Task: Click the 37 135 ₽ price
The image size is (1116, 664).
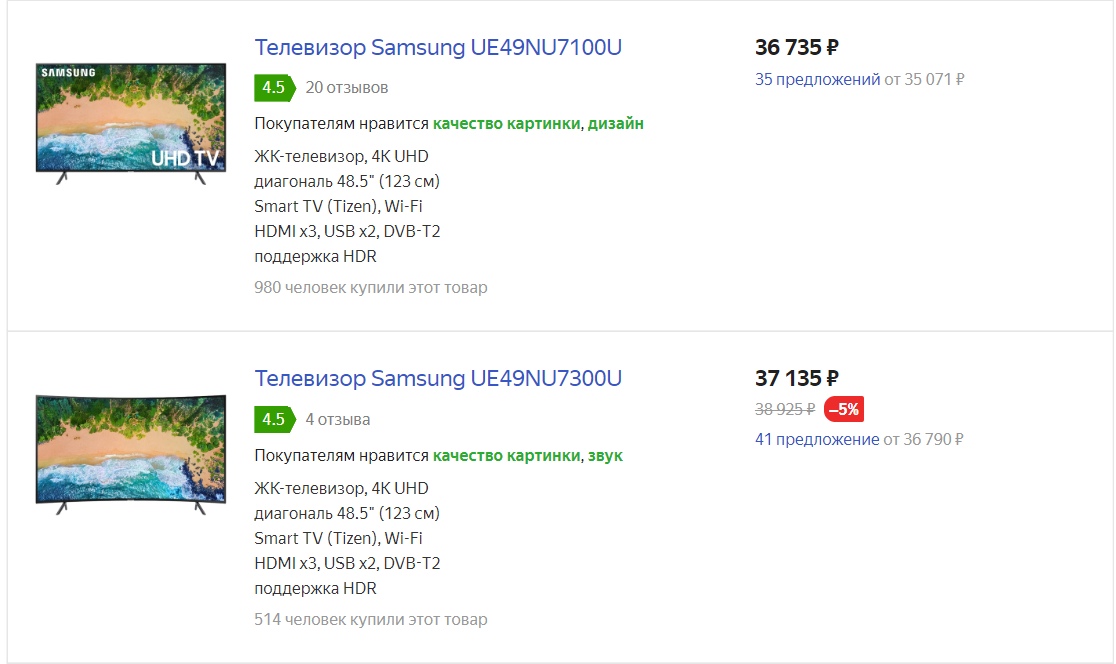Action: pos(796,378)
